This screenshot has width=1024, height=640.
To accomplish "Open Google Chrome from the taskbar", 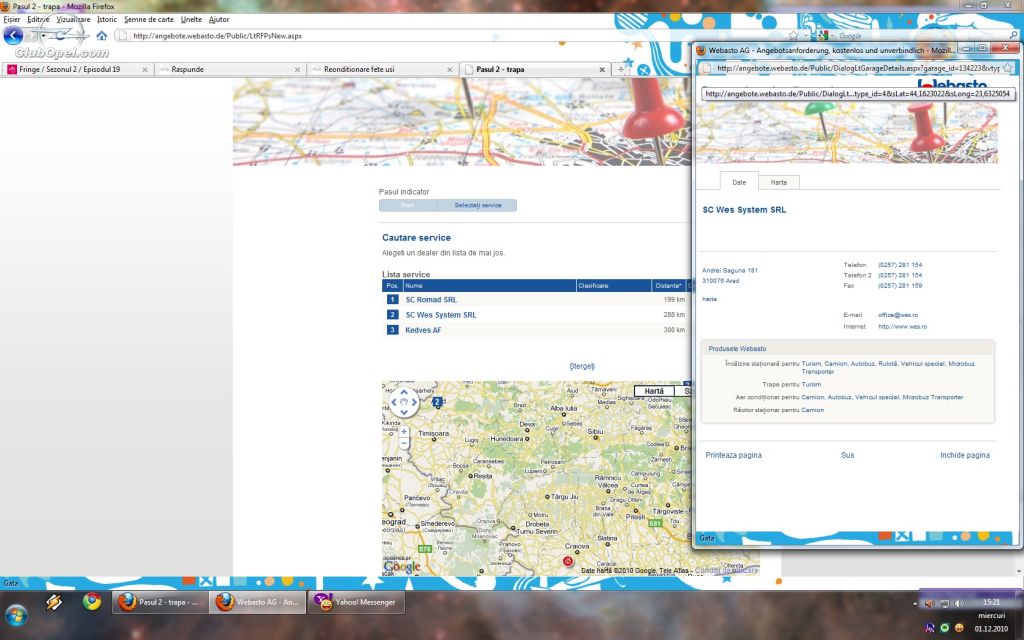I will pyautogui.click(x=92, y=601).
